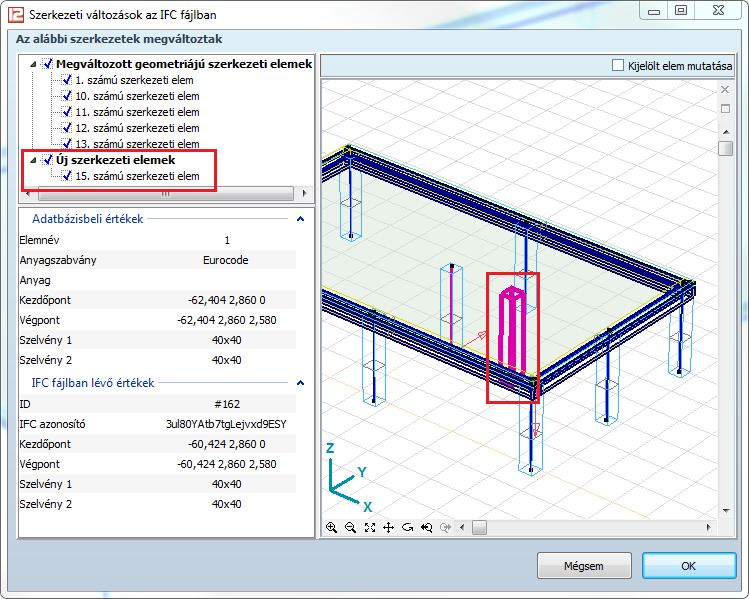Viewport: 749px width, 599px height.
Task: Uncheck 10. számú szerkezeti elem
Action: [67, 96]
